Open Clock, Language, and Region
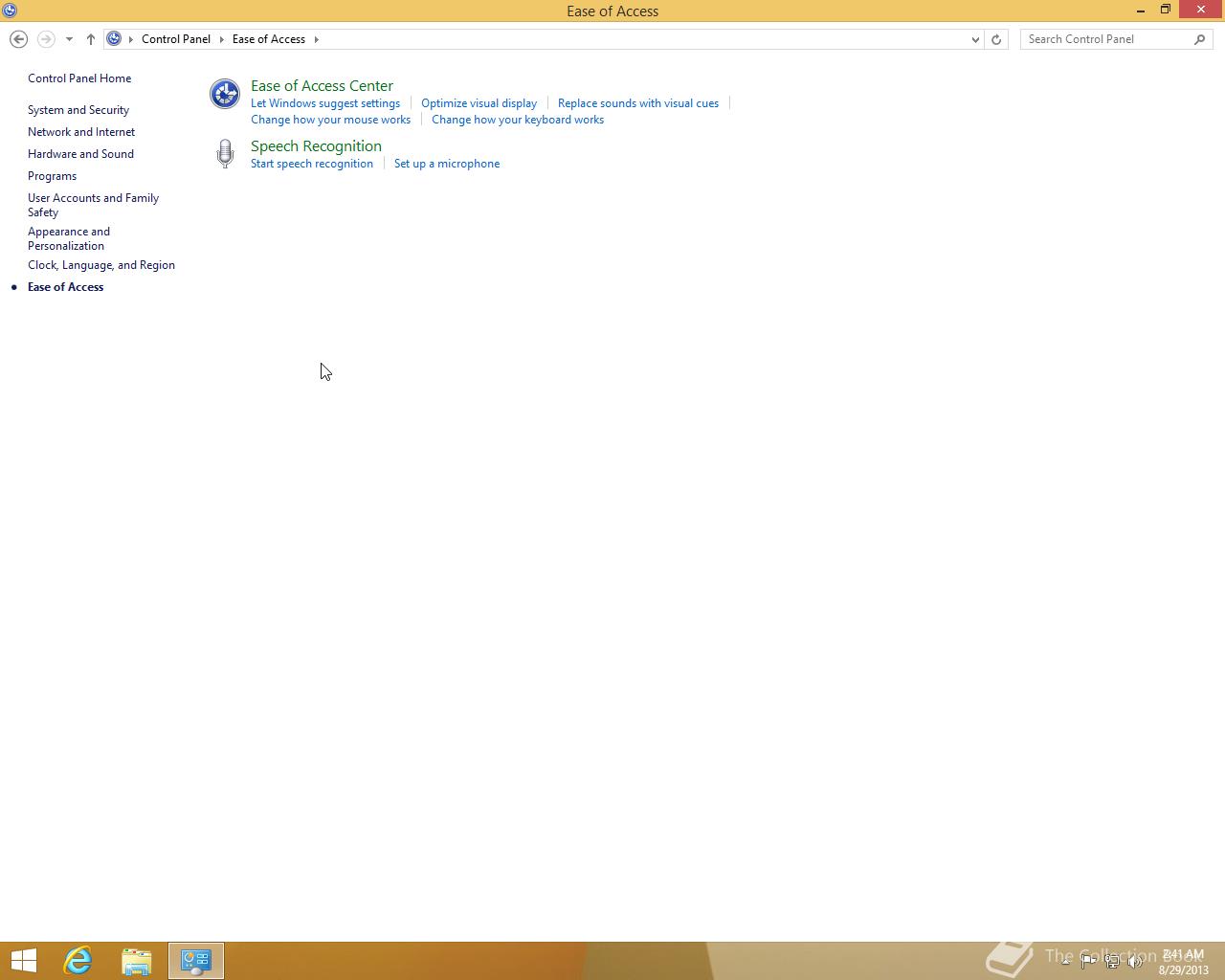Image resolution: width=1225 pixels, height=980 pixels. tap(101, 265)
